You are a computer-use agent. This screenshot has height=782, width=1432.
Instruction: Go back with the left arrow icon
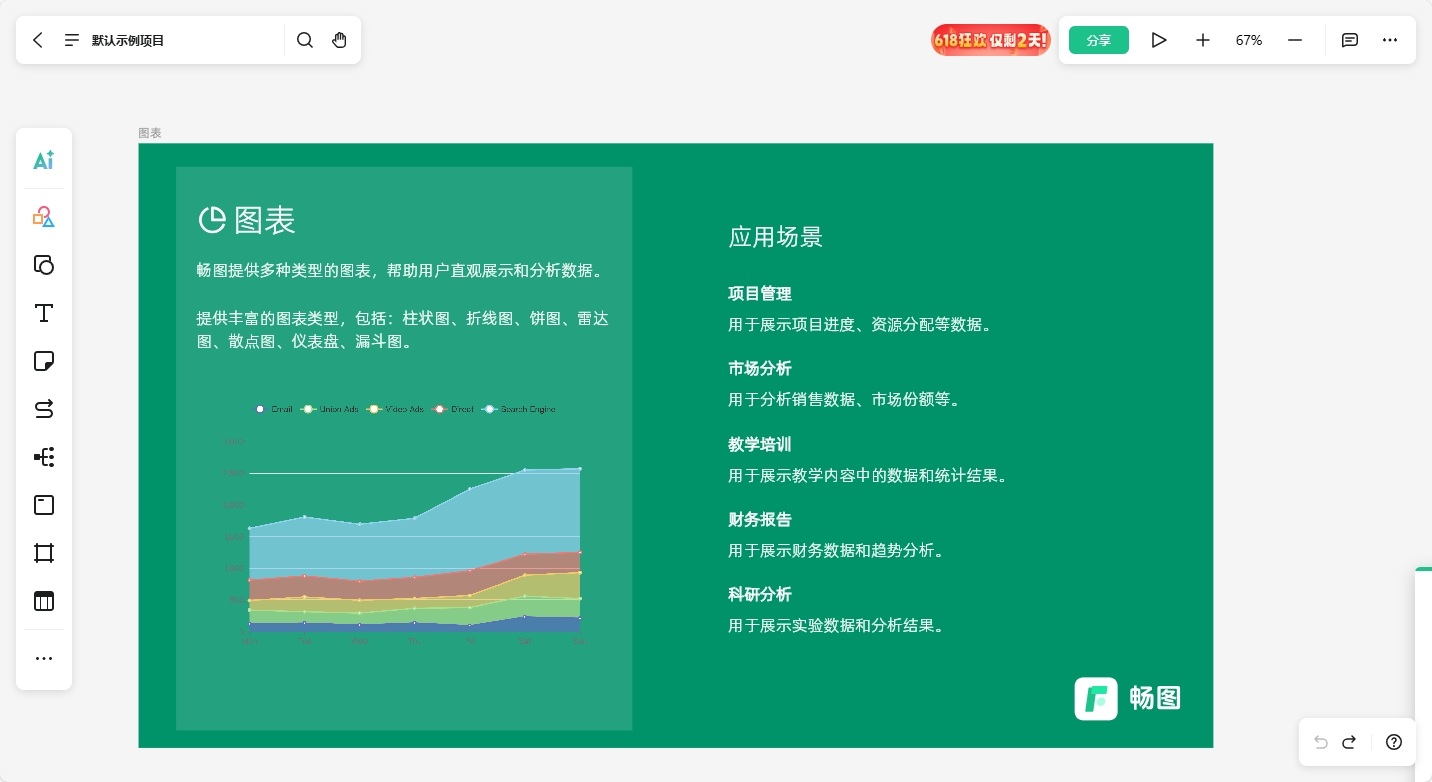(x=38, y=40)
